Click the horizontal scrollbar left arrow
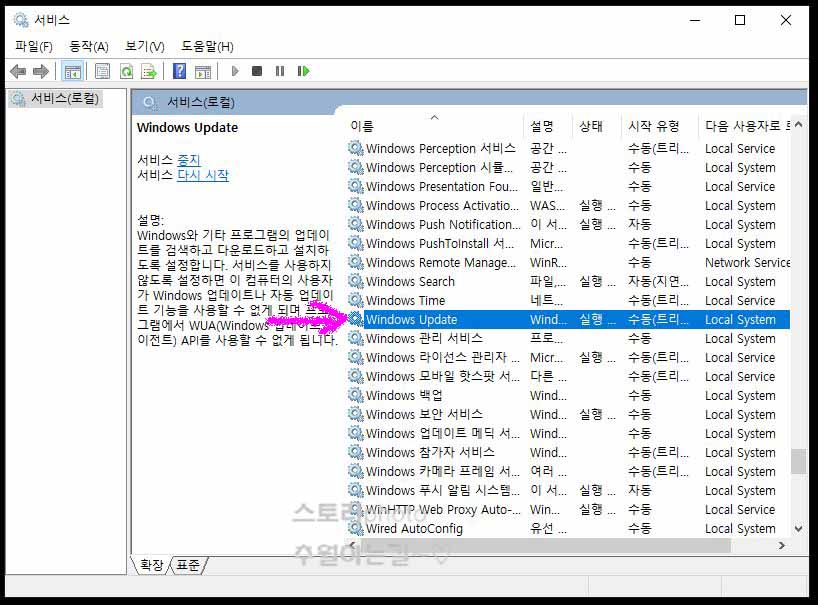 pos(352,546)
